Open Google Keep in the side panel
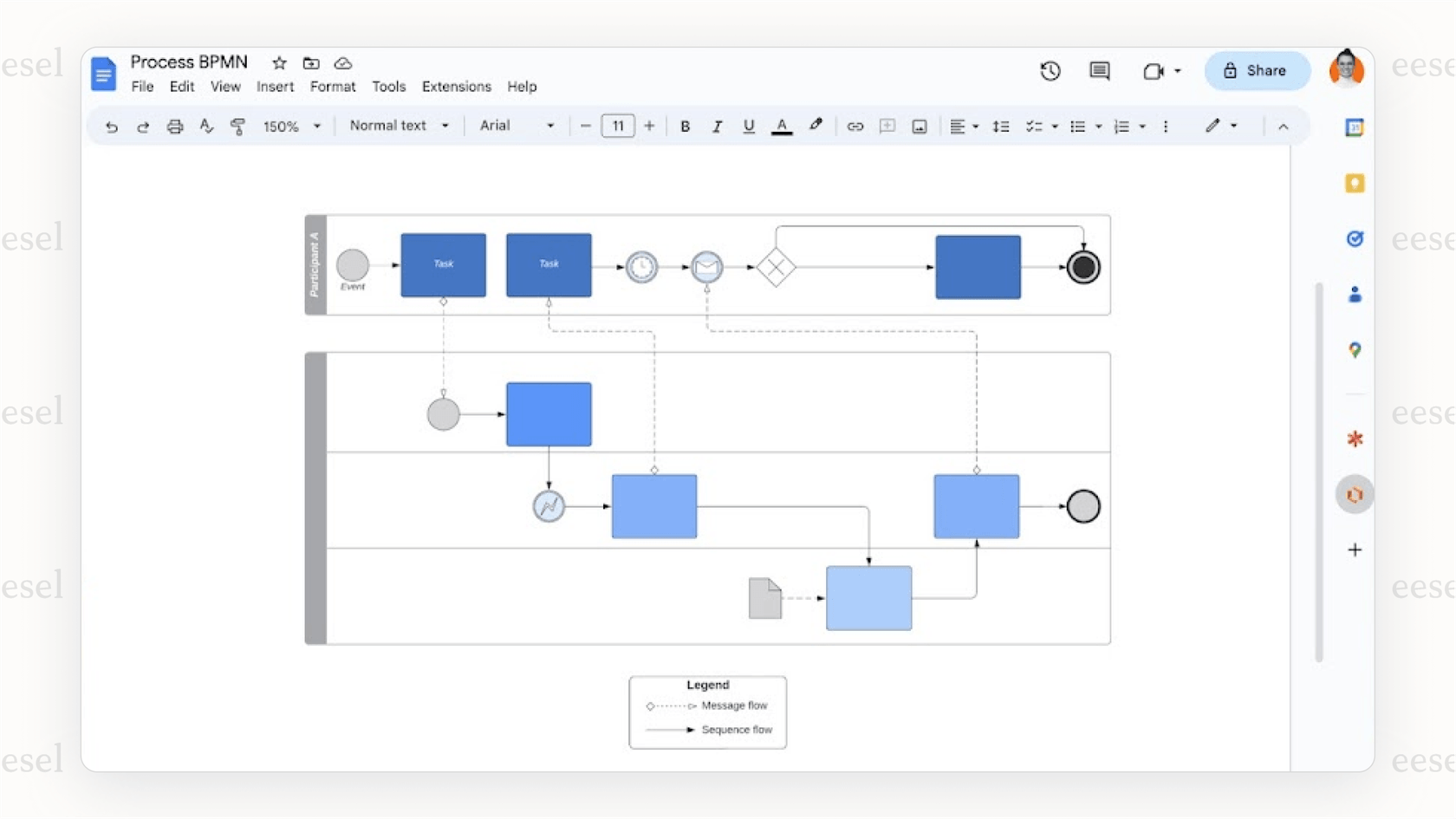1456x819 pixels. tap(1354, 183)
